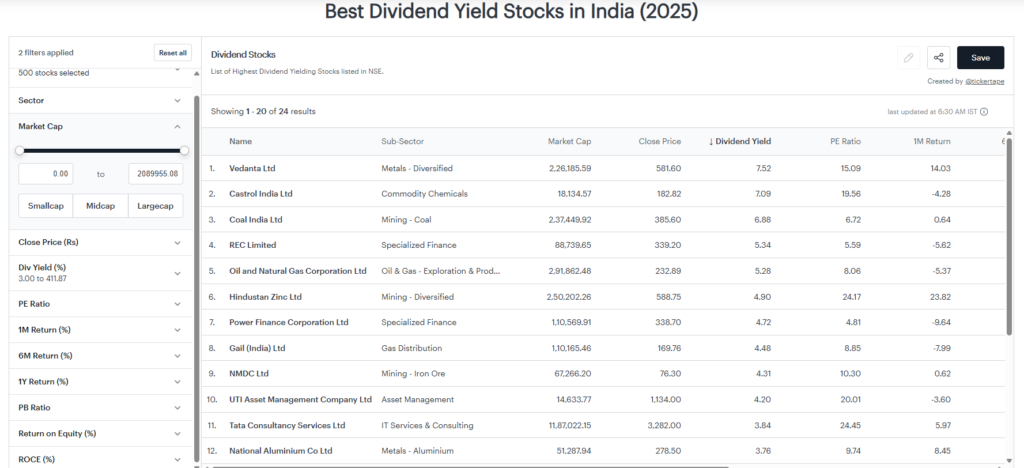Screen dimensions: 1024x468
Task: Open the Div Yield (%) filter section
Action: 178,273
